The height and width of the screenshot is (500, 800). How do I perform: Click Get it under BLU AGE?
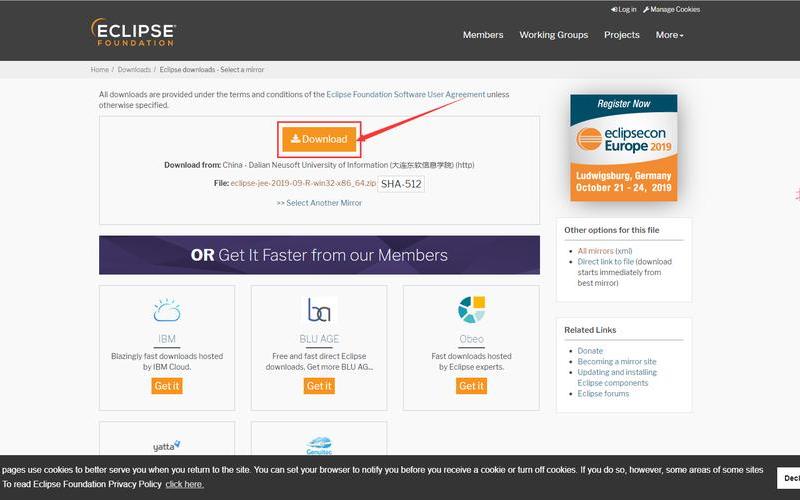319,386
